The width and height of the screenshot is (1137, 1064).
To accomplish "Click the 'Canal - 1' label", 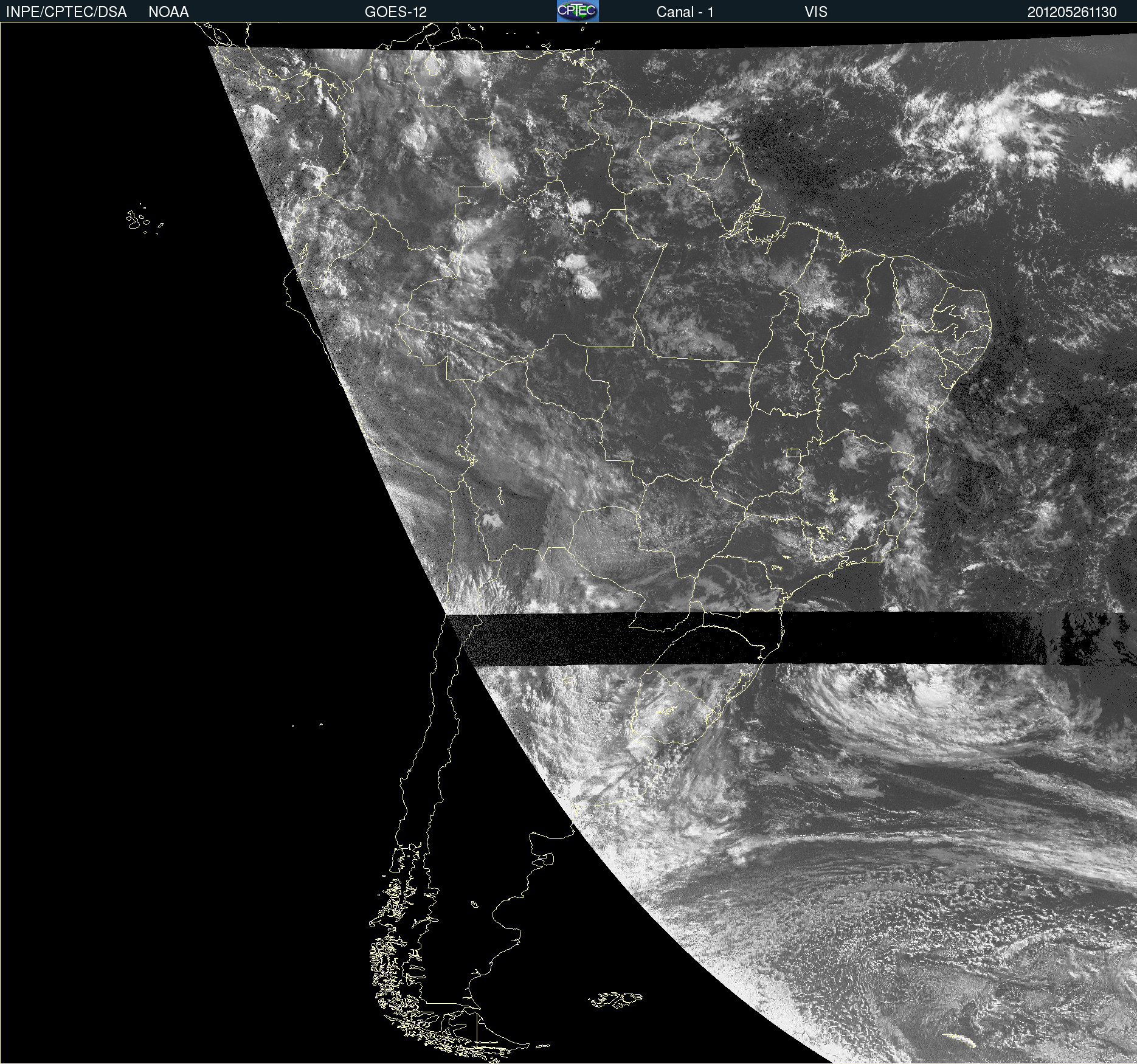I will pos(685,12).
